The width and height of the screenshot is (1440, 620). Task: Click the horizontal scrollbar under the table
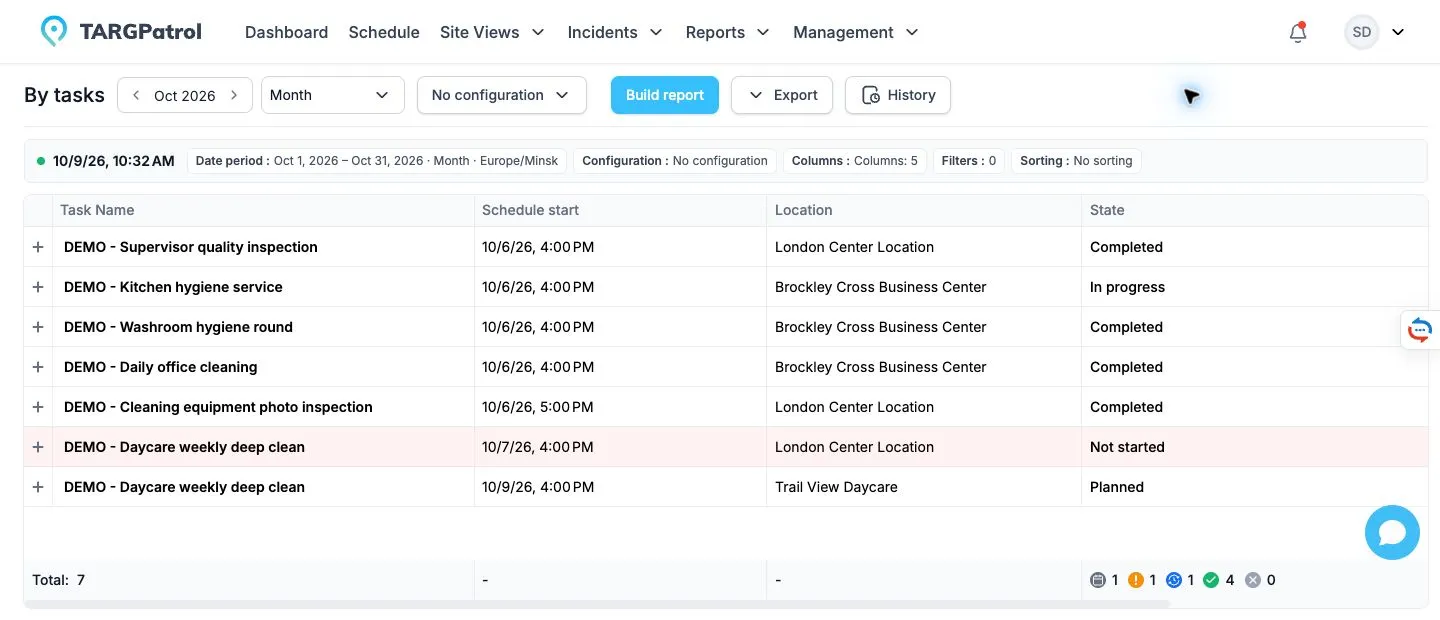597,604
